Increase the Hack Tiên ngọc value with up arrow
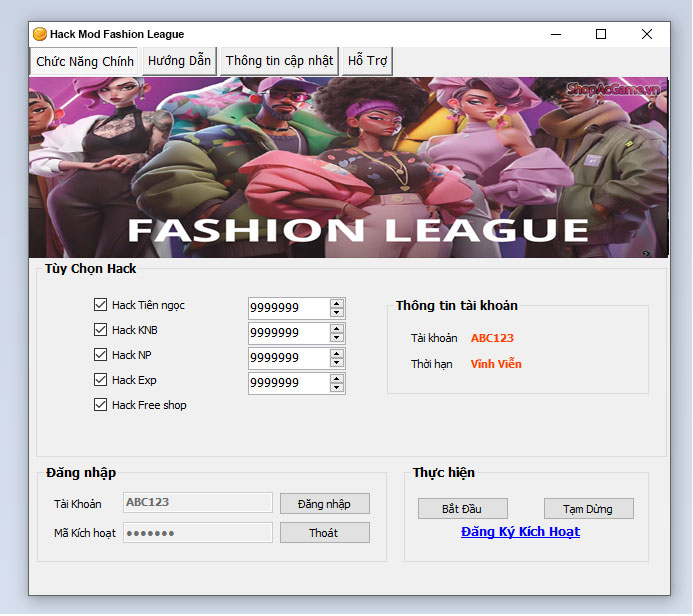 (337, 304)
